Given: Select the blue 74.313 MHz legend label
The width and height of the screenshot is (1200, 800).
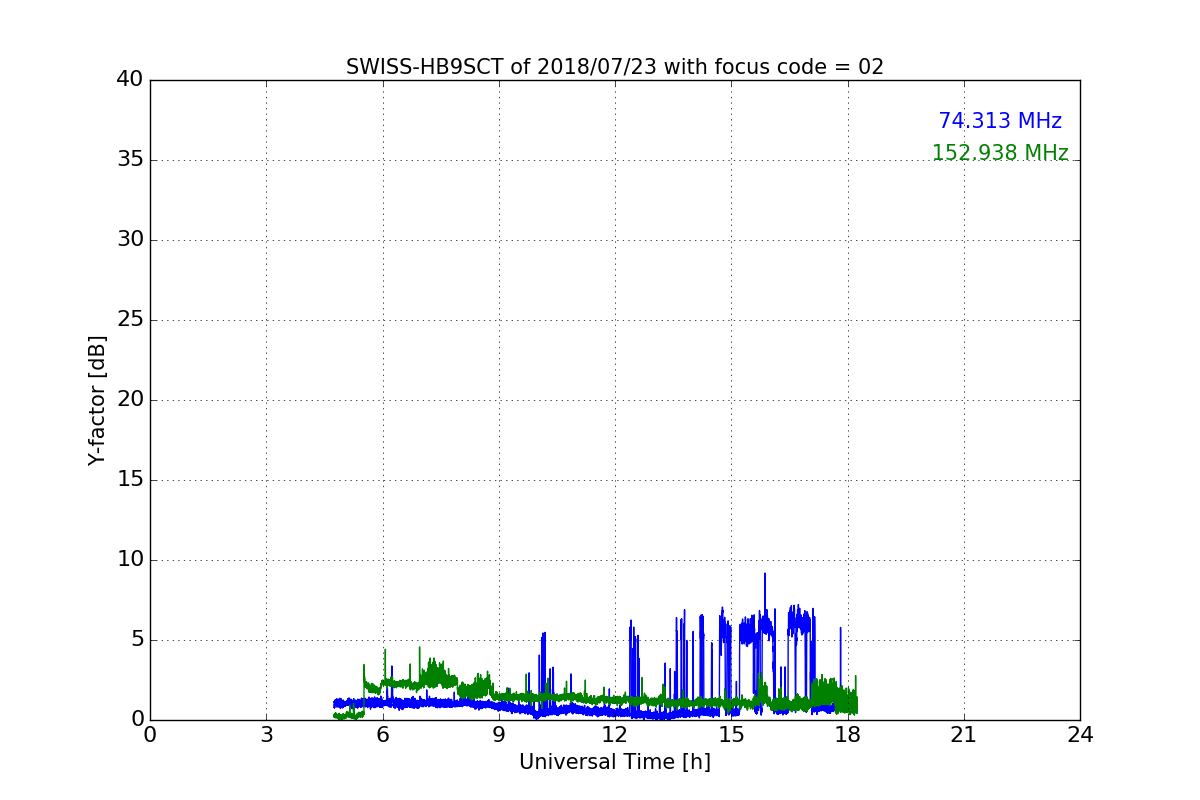Looking at the screenshot, I should coord(1000,121).
